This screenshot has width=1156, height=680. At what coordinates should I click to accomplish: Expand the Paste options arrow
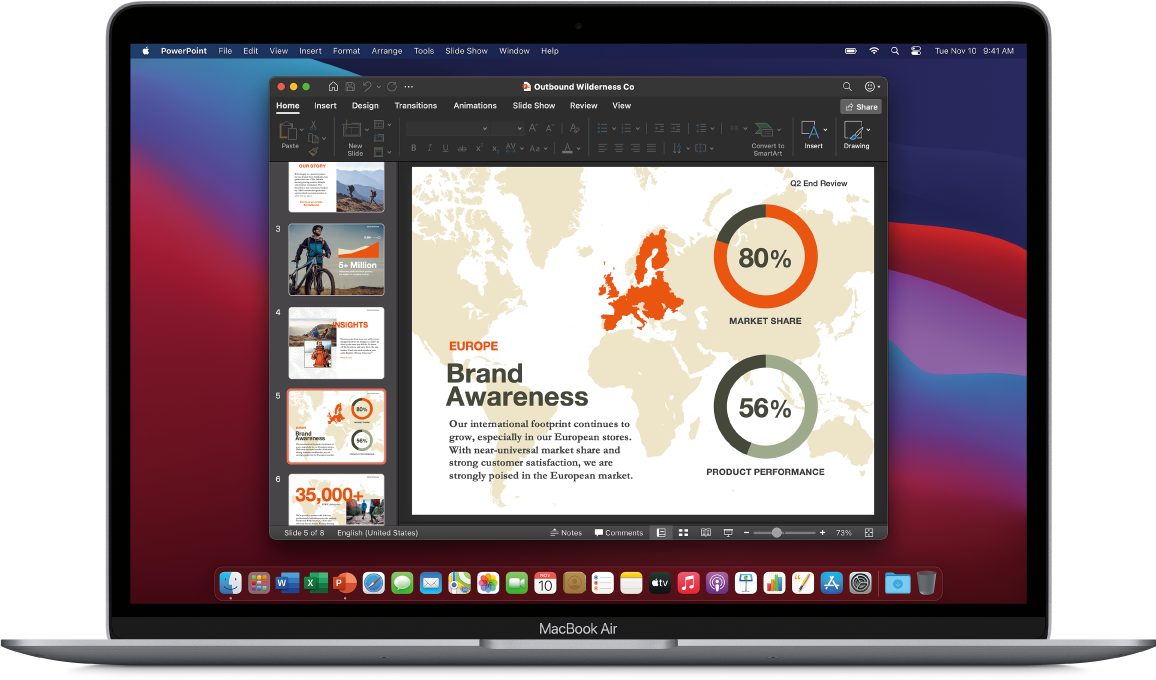pyautogui.click(x=302, y=130)
